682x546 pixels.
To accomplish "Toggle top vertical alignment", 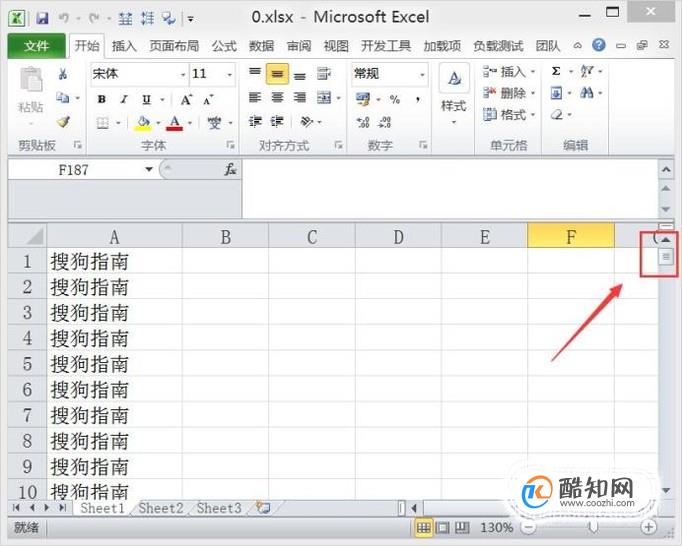I will coord(255,72).
